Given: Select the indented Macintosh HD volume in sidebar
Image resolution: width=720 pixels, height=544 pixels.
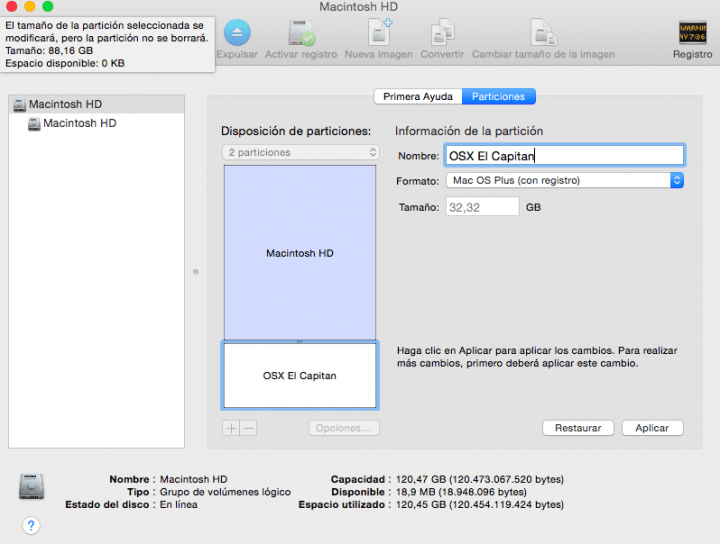Looking at the screenshot, I should (x=96, y=123).
